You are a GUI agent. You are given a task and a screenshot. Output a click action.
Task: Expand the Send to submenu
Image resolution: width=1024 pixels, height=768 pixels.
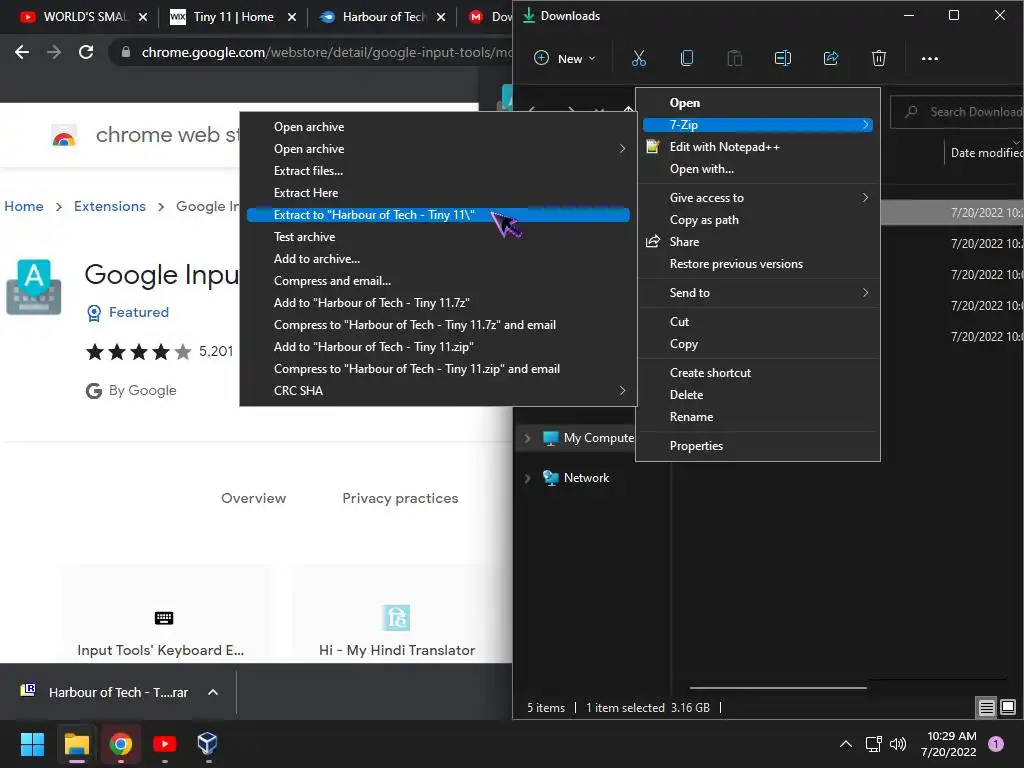[x=758, y=293]
